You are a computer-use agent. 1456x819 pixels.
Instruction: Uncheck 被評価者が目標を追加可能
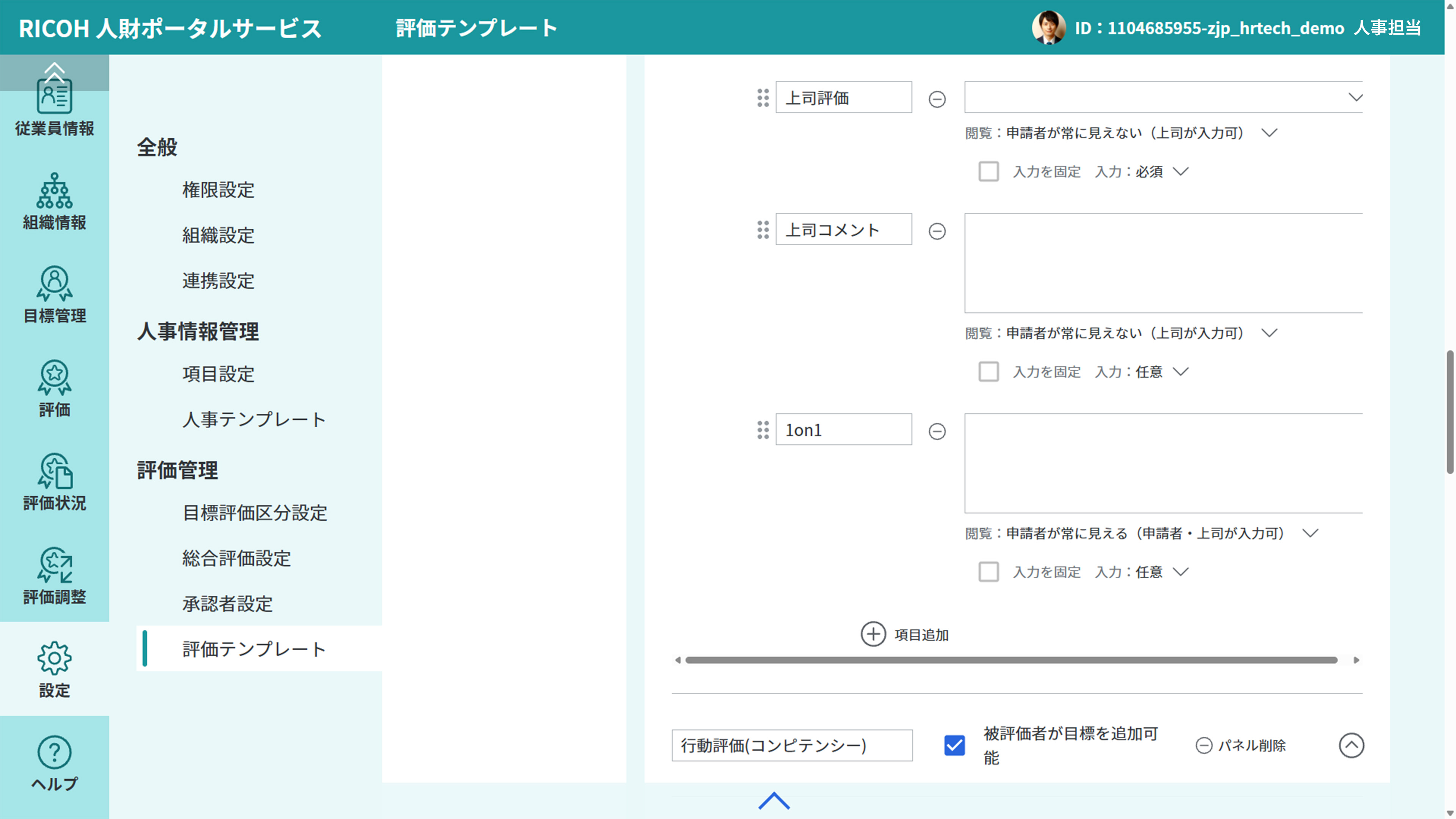[954, 745]
